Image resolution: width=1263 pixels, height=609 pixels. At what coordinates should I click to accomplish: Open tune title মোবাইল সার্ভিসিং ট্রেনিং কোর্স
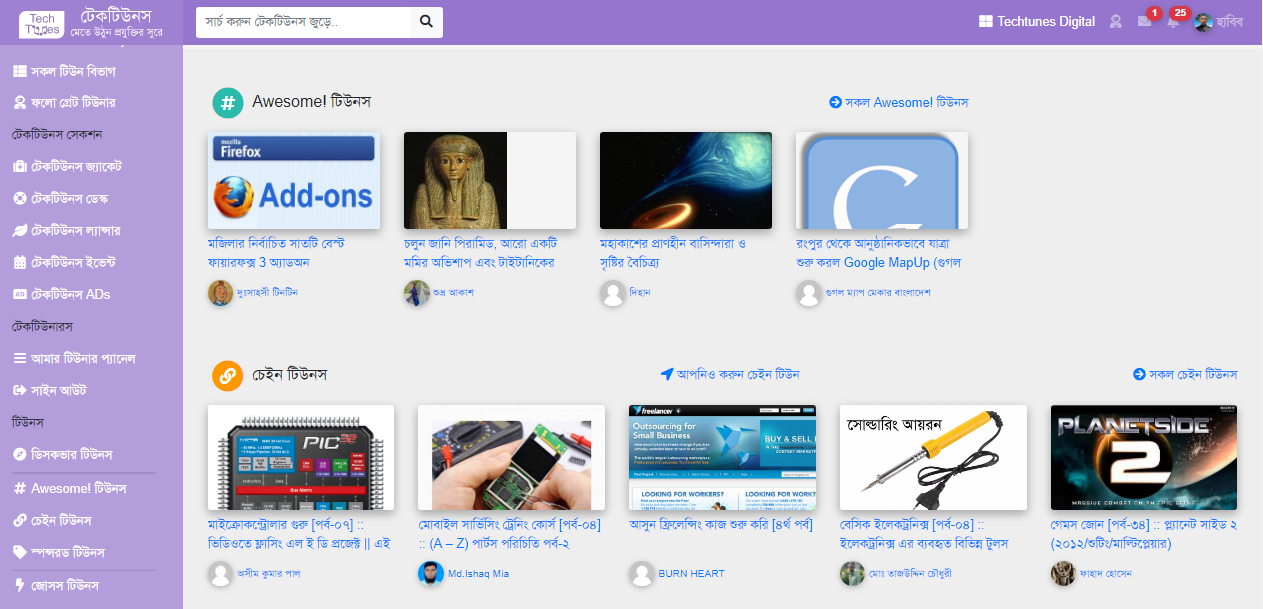coord(509,534)
